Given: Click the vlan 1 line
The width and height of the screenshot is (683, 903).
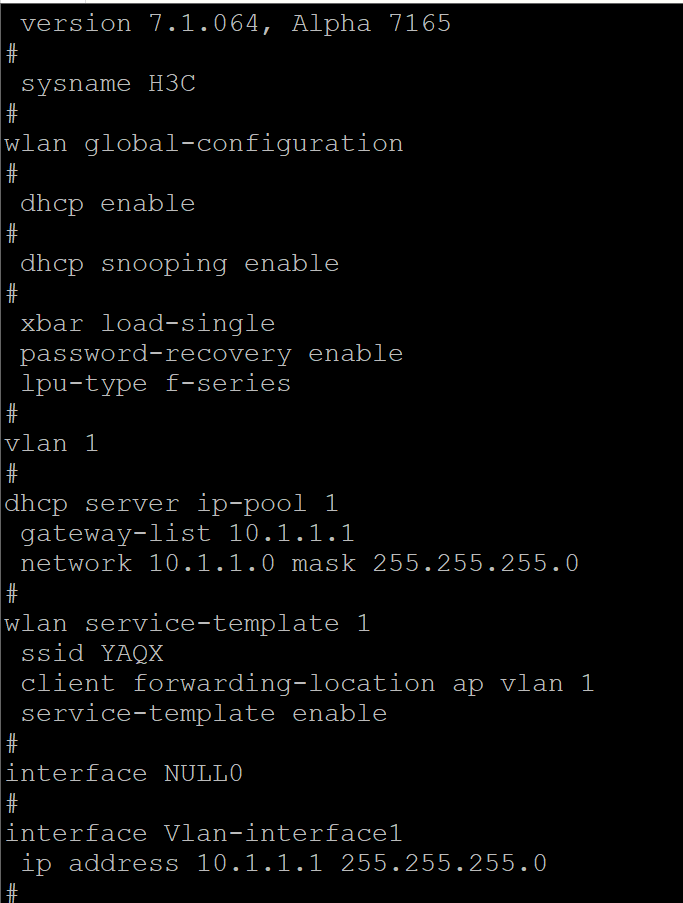Looking at the screenshot, I should click(52, 443).
